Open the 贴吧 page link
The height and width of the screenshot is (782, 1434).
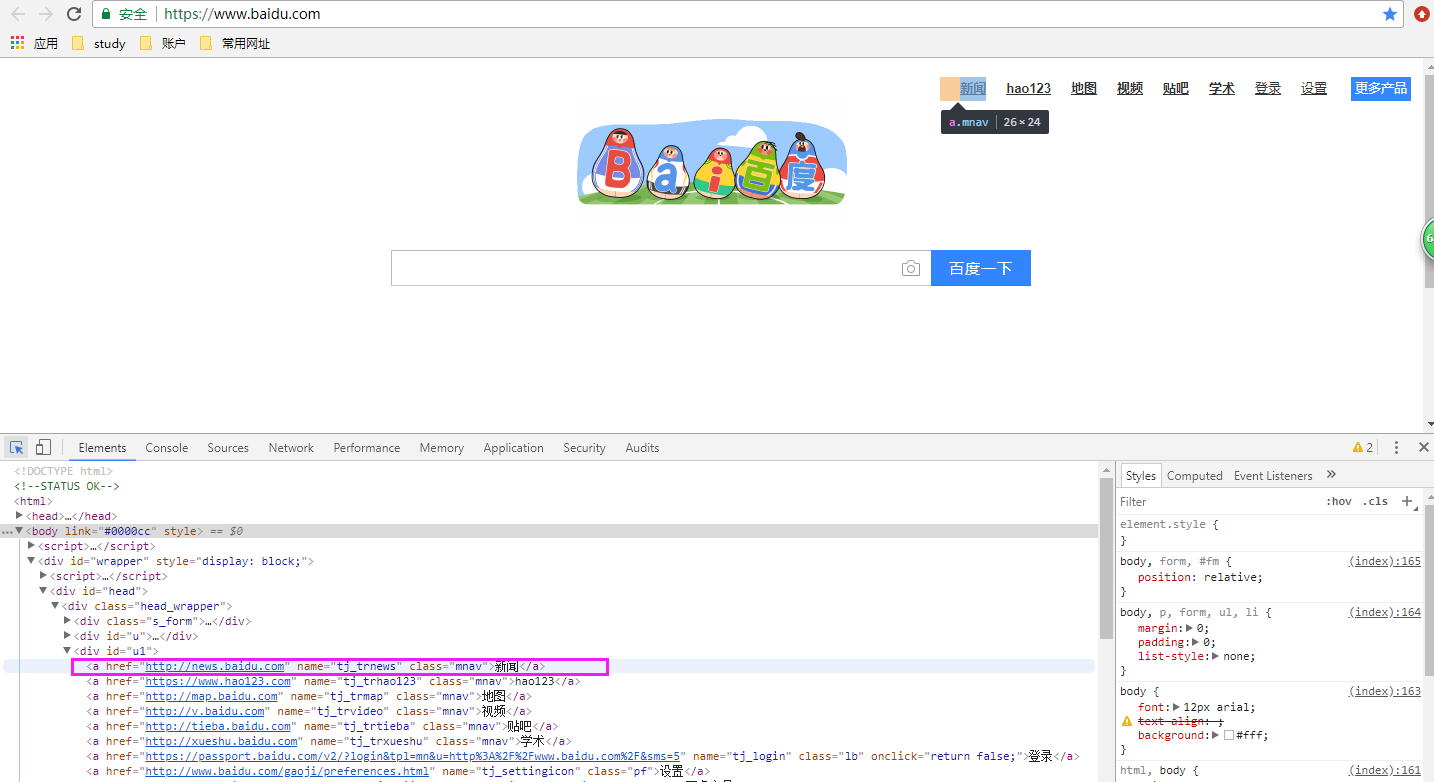click(1176, 89)
